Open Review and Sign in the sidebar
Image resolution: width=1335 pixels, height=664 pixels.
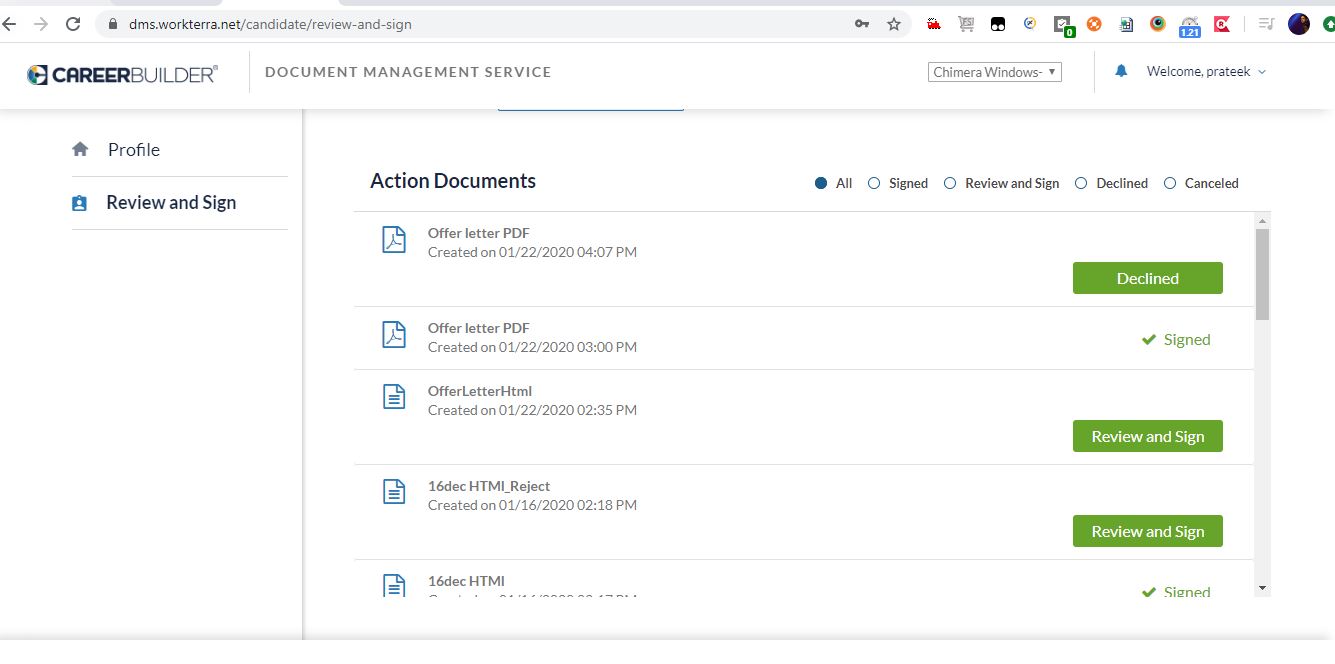(x=171, y=203)
